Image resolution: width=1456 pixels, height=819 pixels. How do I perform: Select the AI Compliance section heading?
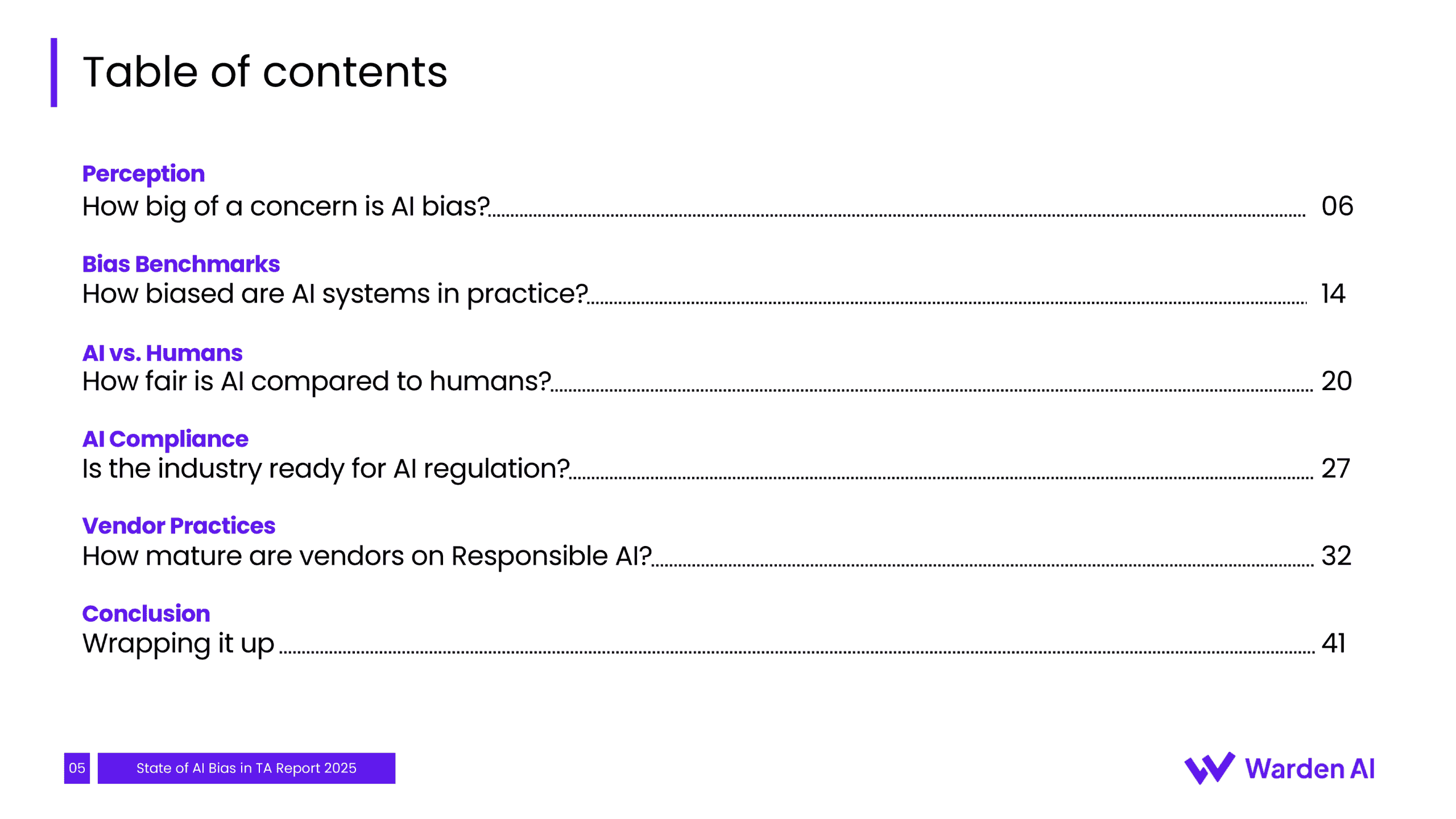pyautogui.click(x=165, y=439)
